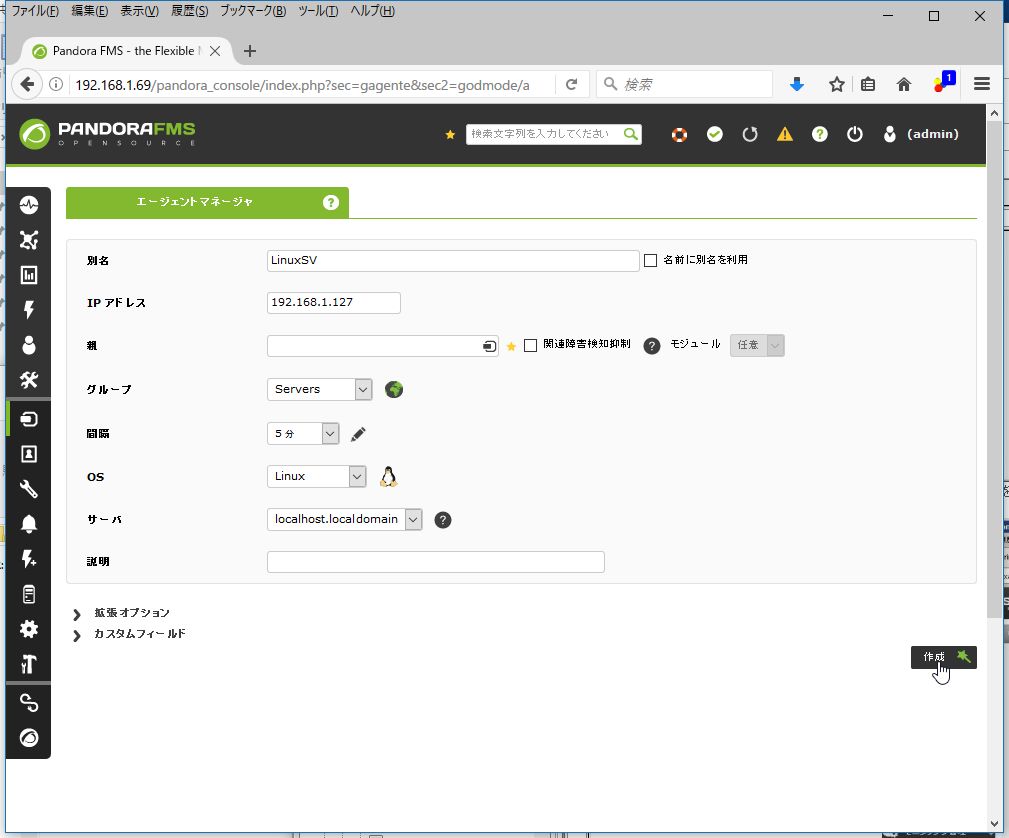The image size is (1009, 838).
Task: Open the Admin tools hammer sidebar icon
Action: (x=29, y=664)
